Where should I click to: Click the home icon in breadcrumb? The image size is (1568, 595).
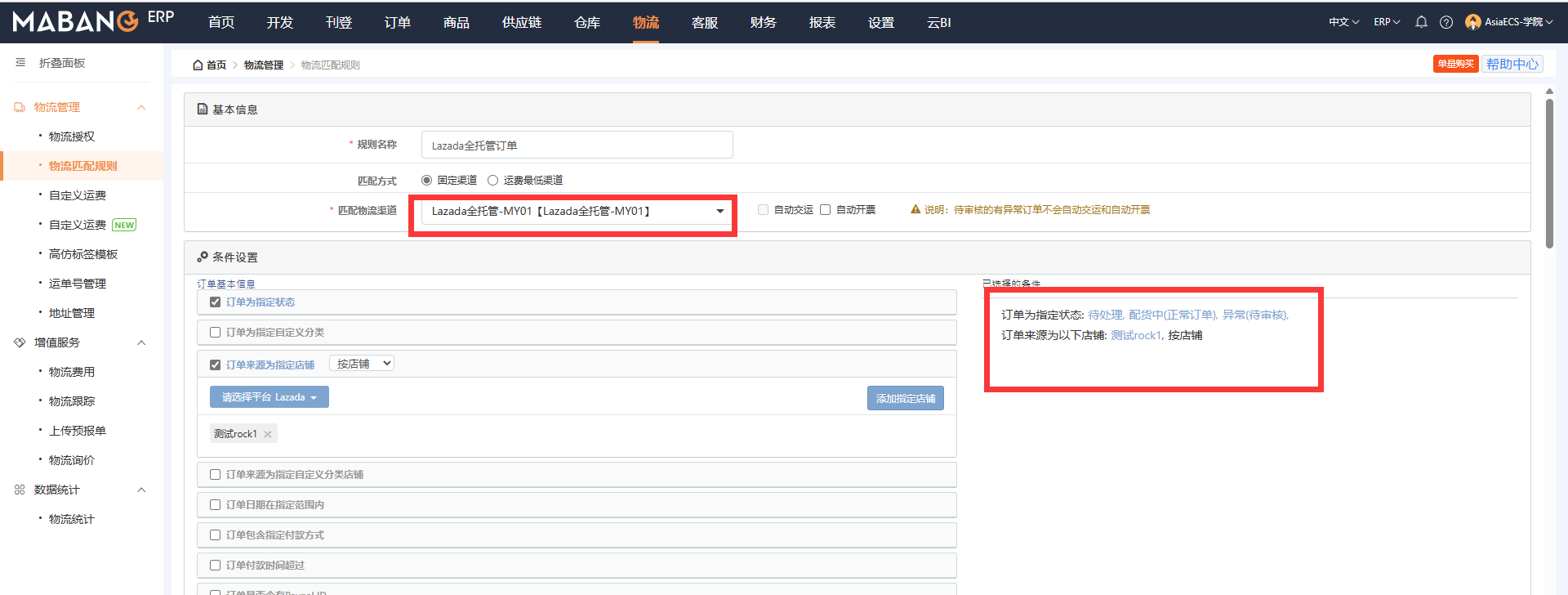198,65
